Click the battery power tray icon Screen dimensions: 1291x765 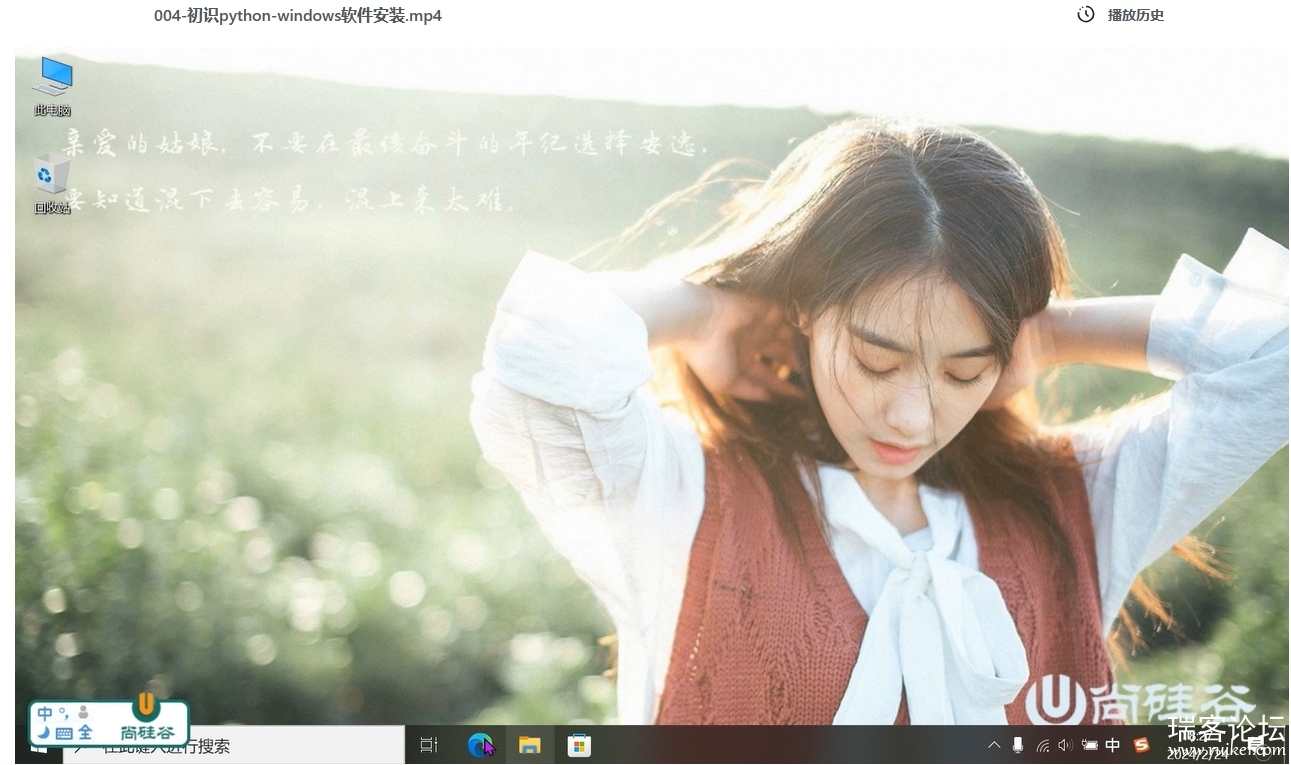pos(1088,745)
